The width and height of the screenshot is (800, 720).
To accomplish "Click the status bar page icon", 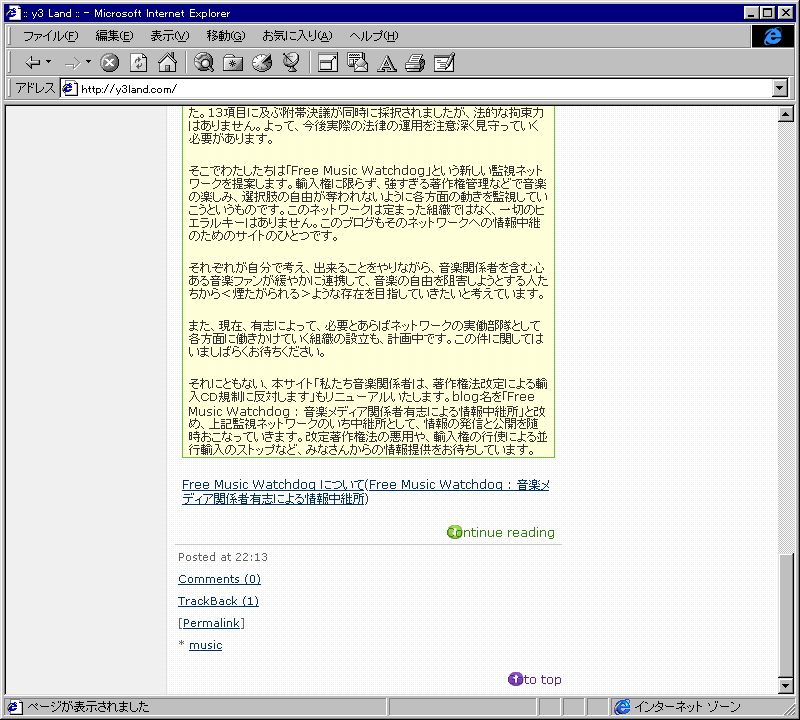I will pyautogui.click(x=14, y=707).
